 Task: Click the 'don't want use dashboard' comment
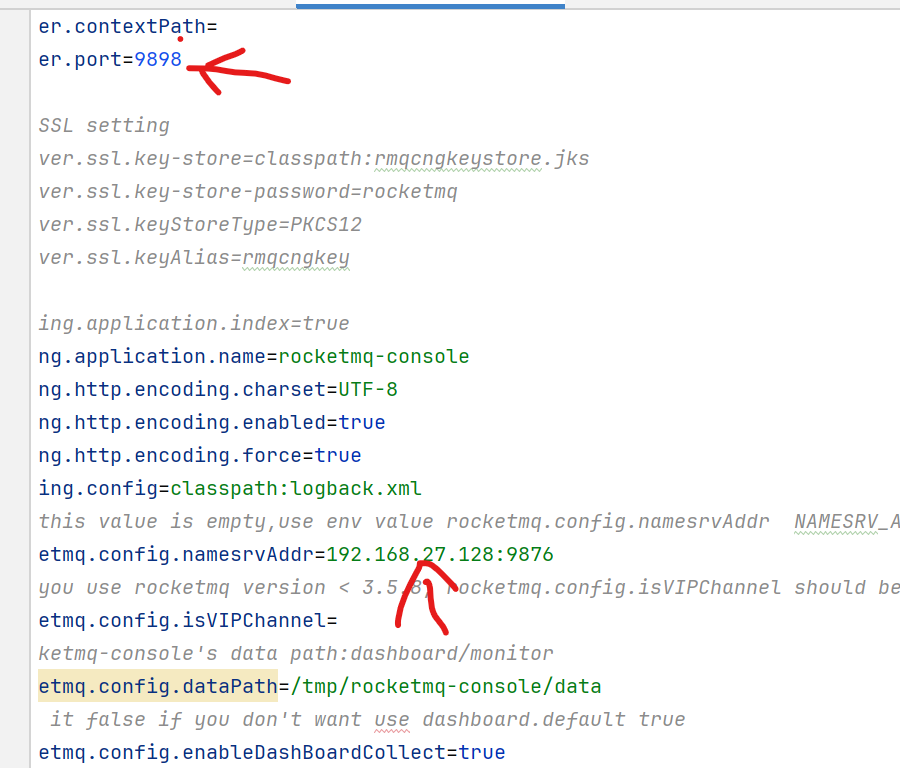pos(368,720)
